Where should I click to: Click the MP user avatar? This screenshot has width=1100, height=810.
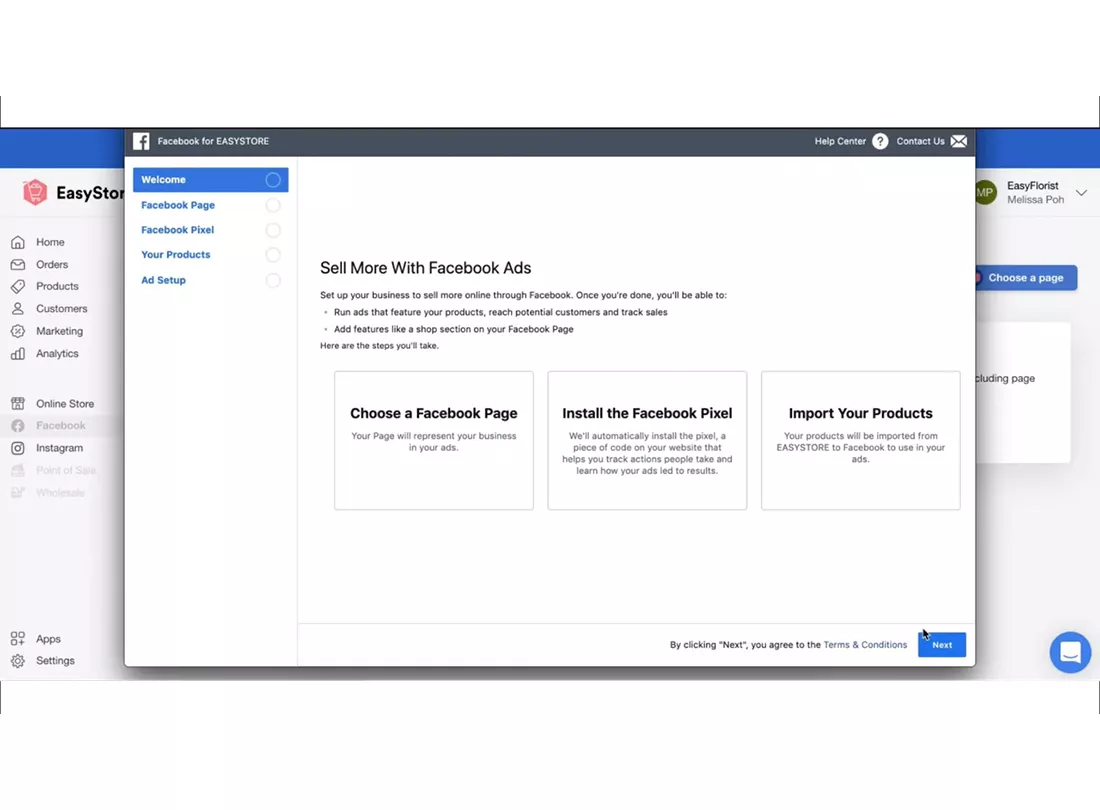point(985,192)
